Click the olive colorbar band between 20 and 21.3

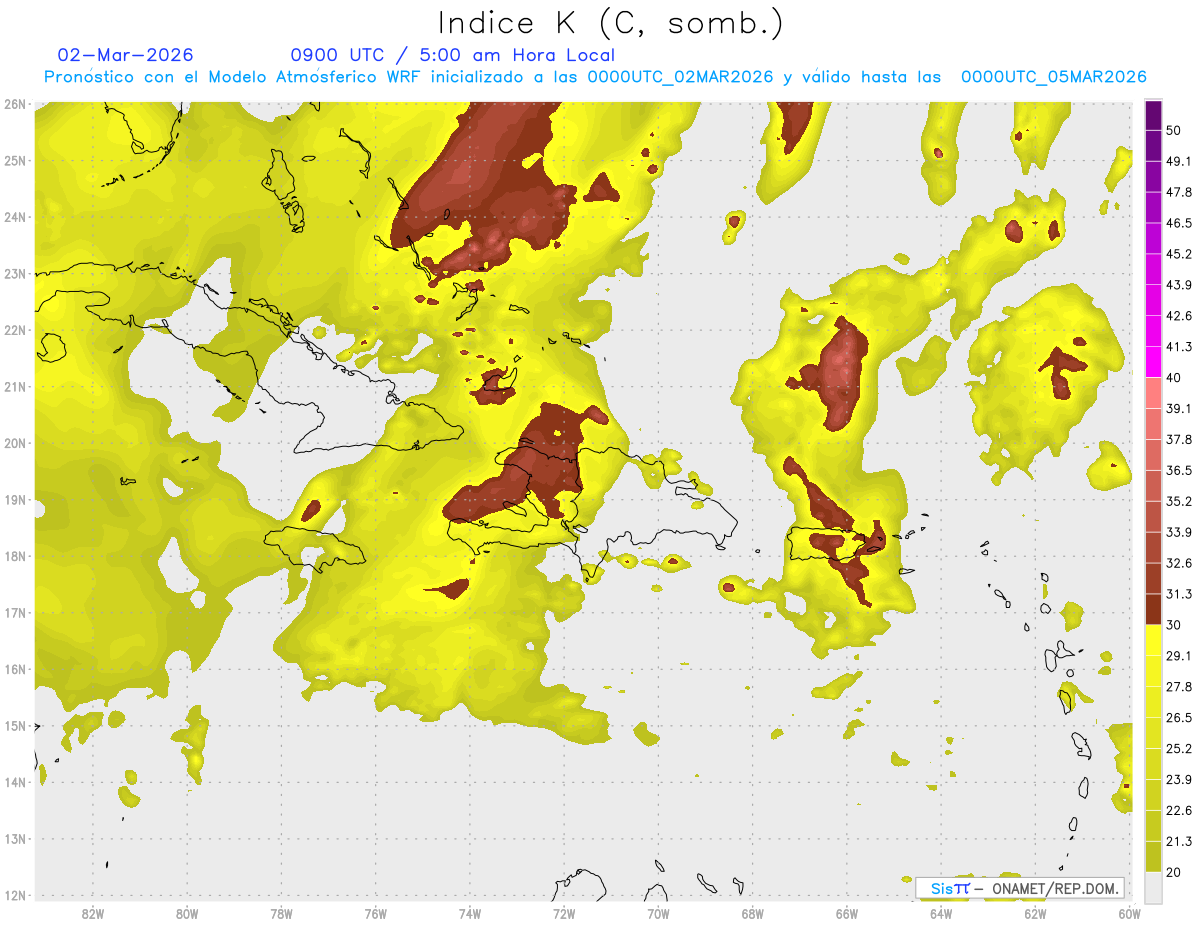click(1153, 857)
